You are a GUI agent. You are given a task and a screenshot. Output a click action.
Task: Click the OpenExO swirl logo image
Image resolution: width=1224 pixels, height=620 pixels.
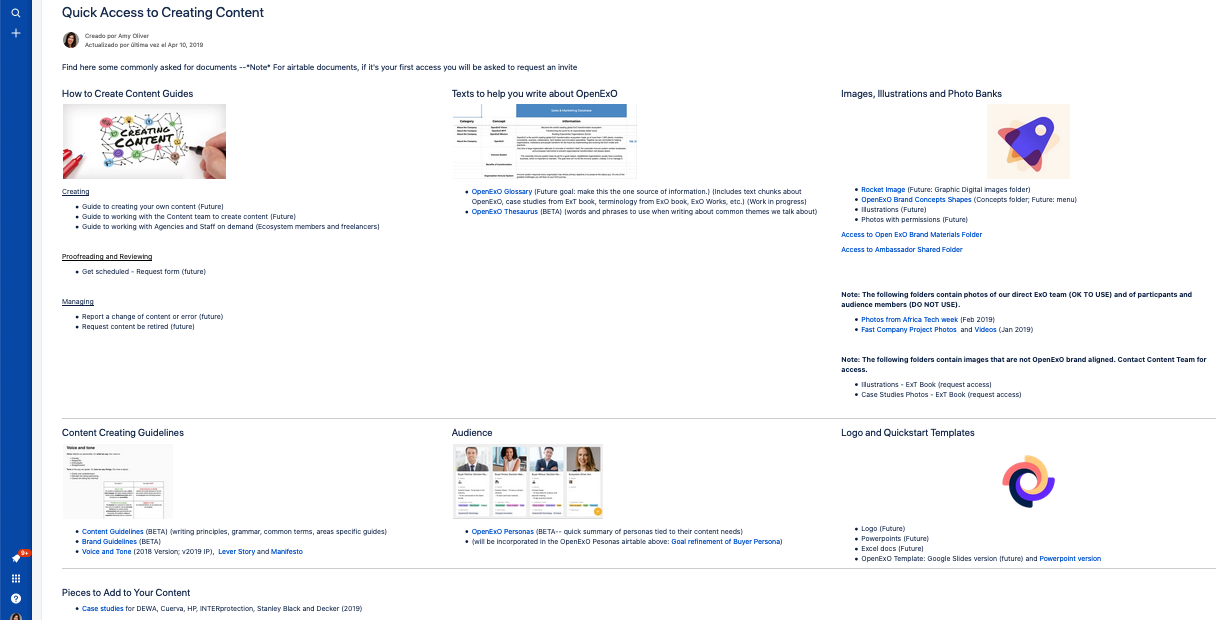pyautogui.click(x=1029, y=481)
